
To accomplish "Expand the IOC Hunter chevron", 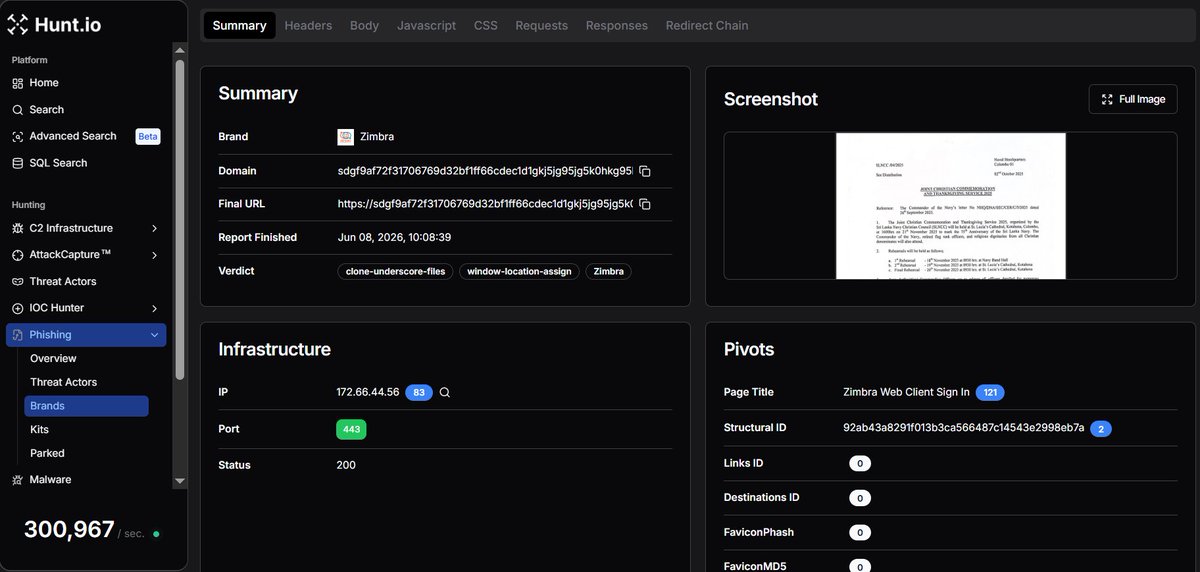I will click(154, 308).
